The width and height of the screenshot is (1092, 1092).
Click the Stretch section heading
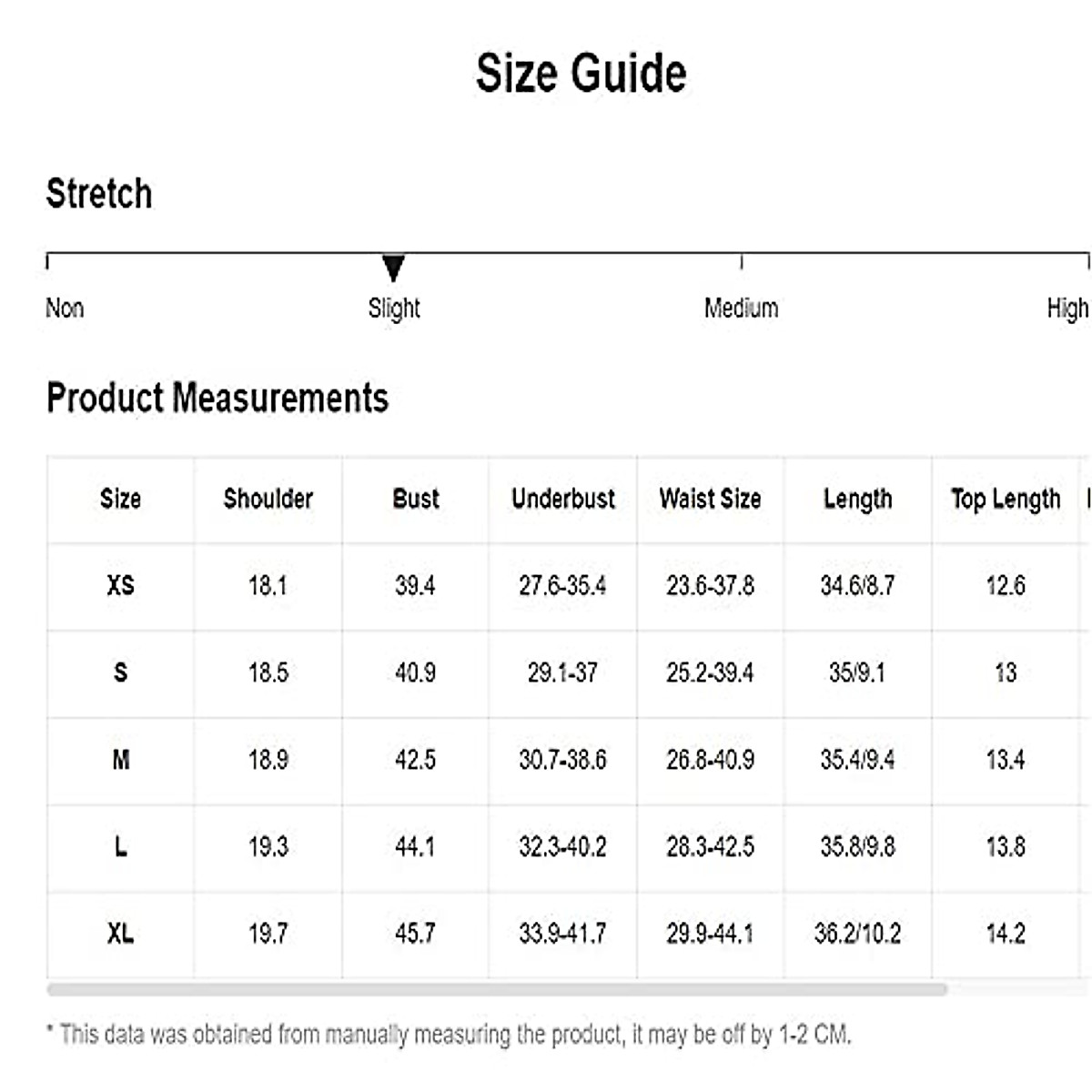tap(99, 194)
